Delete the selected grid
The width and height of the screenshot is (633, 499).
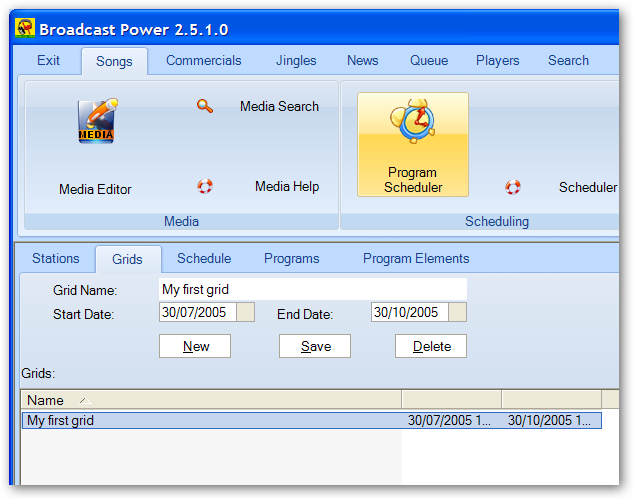tap(431, 346)
